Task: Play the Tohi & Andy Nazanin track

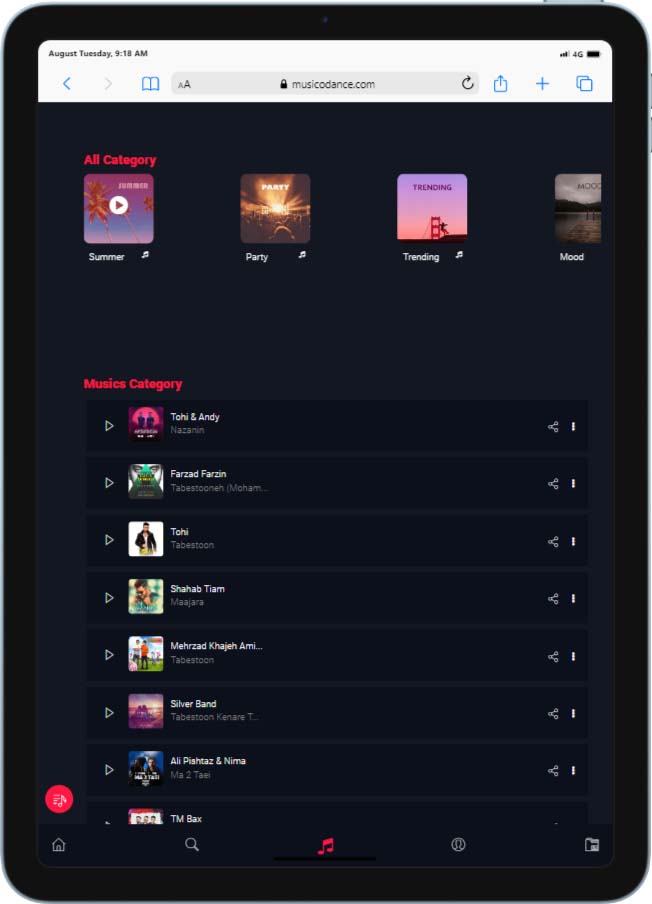Action: [x=109, y=426]
